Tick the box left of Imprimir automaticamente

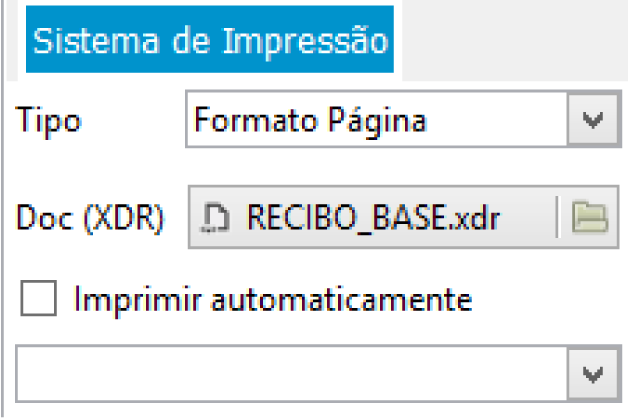point(38,299)
